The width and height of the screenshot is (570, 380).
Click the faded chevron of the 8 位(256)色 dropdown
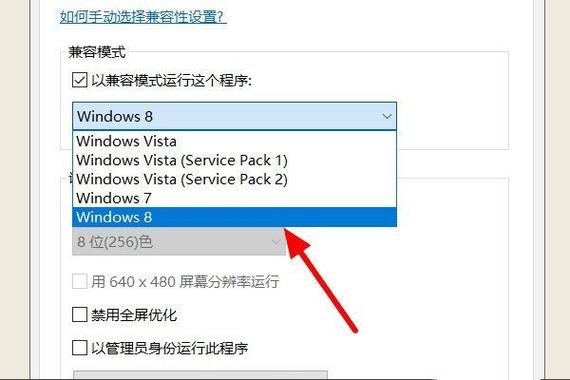pos(276,242)
